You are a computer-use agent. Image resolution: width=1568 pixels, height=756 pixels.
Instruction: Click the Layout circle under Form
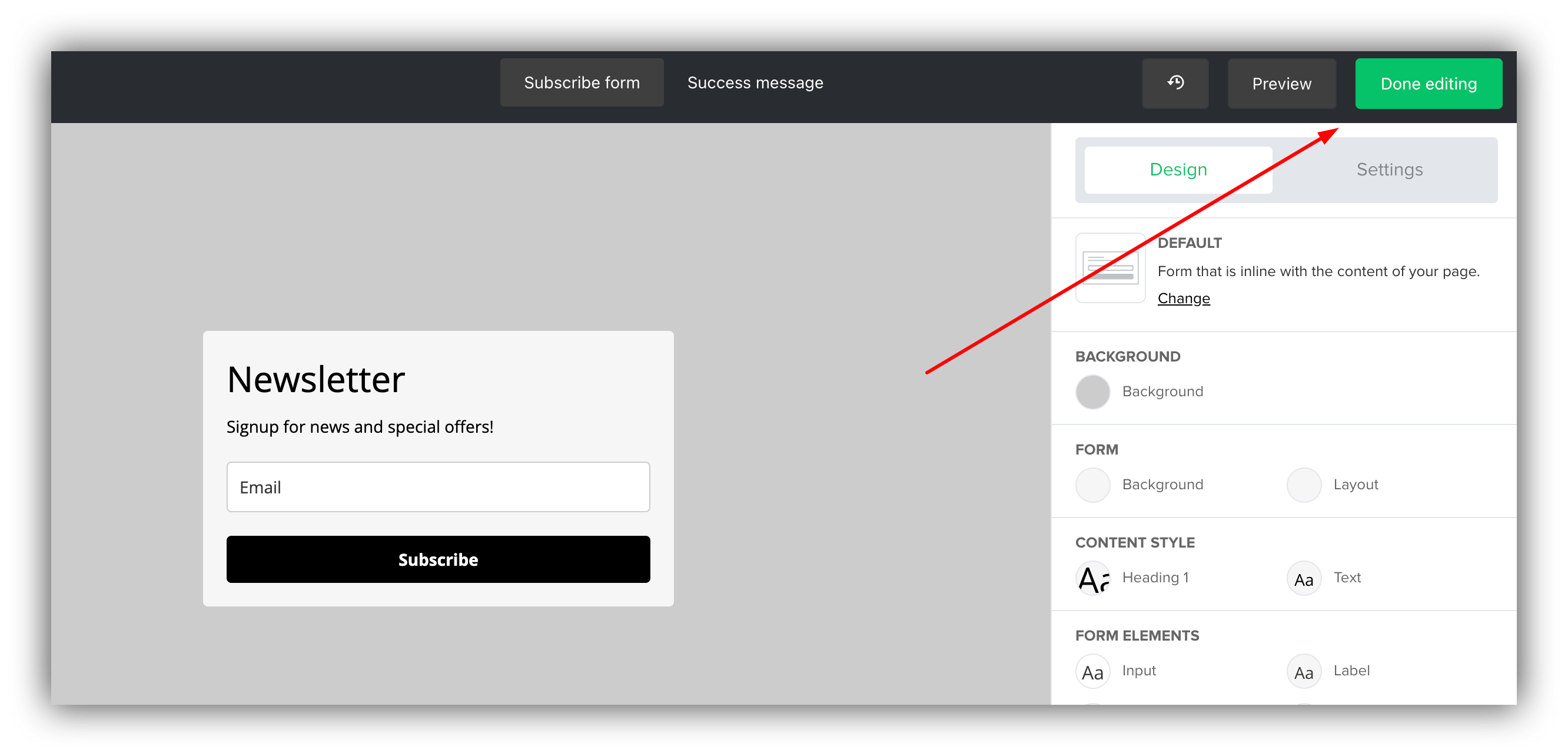1303,485
